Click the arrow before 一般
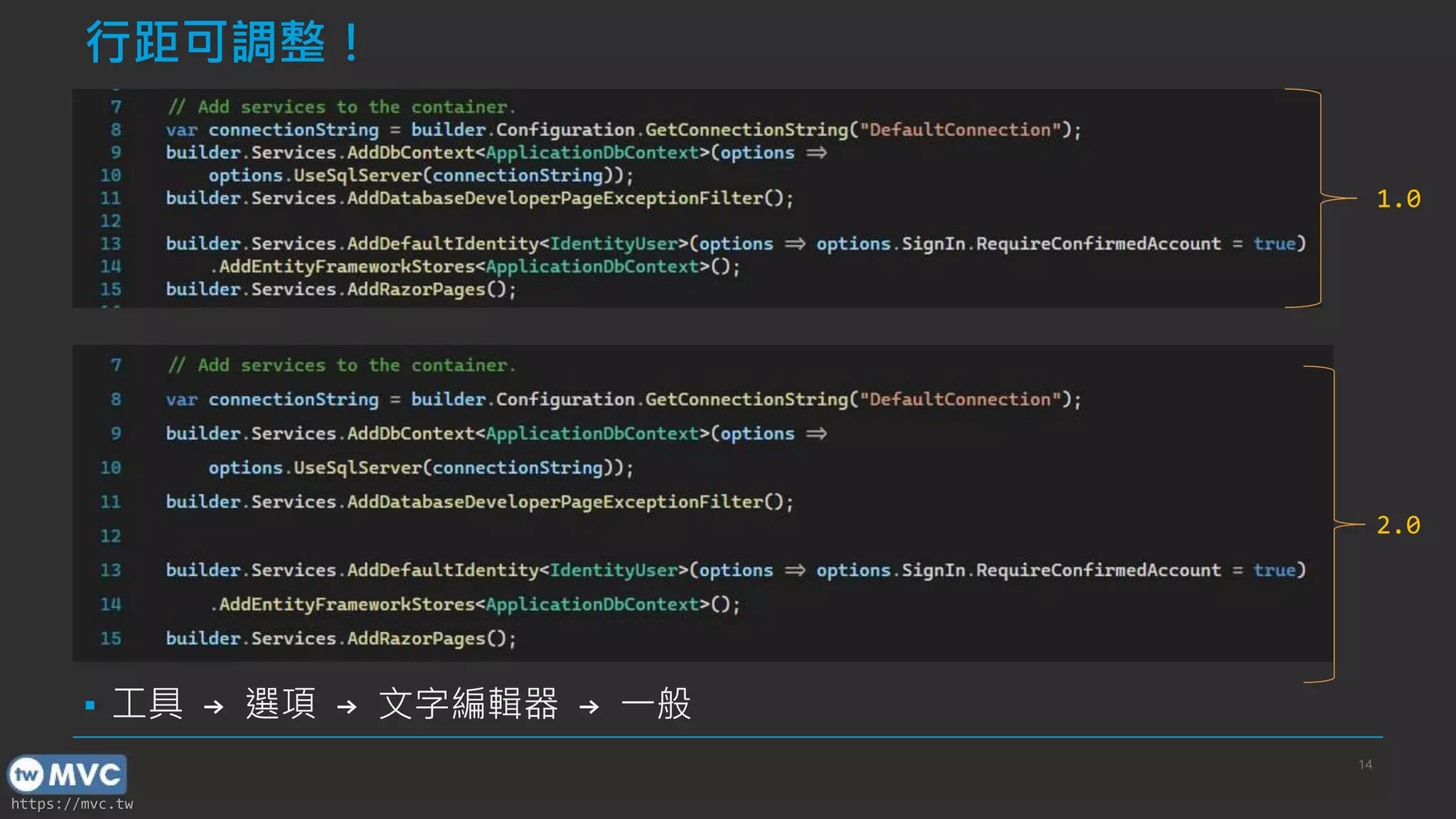1456x819 pixels. pos(589,707)
